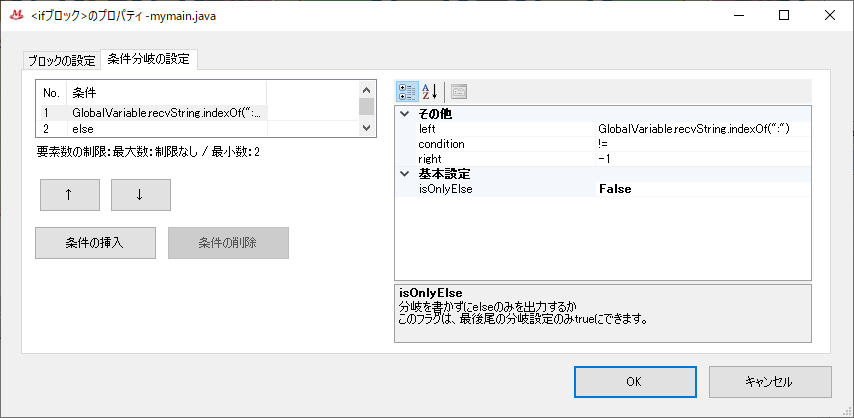Screen dimensions: 854x418
Task: Click the left property value field
Action: click(x=702, y=129)
